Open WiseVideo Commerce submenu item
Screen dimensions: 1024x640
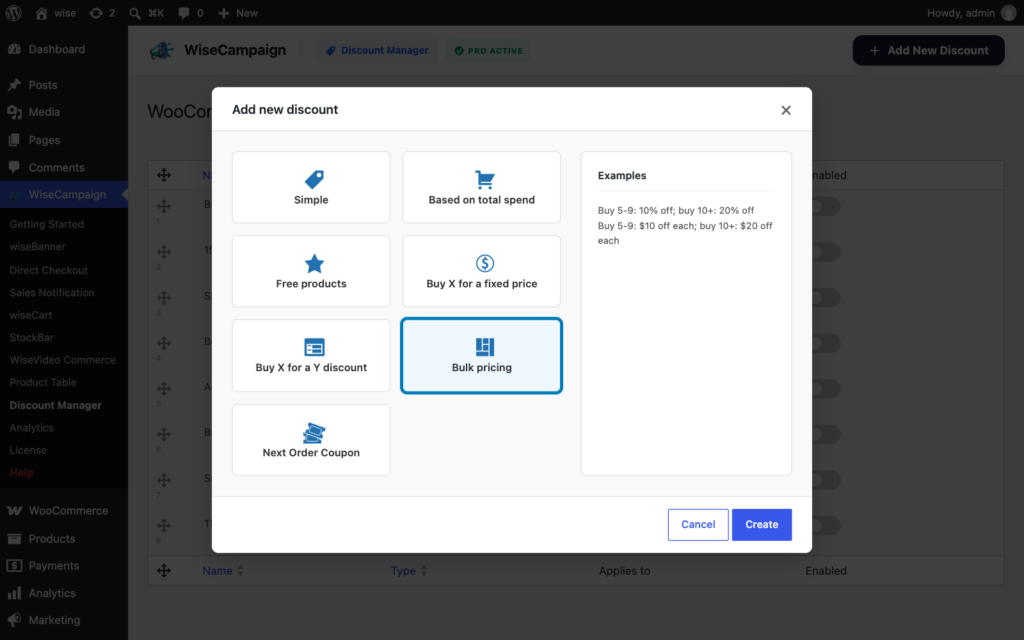coord(63,360)
